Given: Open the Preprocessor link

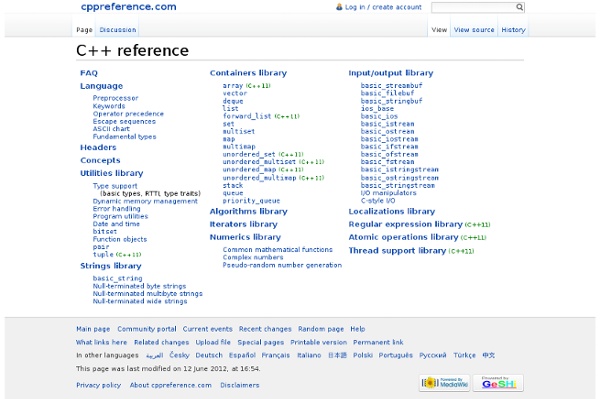Looking at the screenshot, I should (115, 98).
